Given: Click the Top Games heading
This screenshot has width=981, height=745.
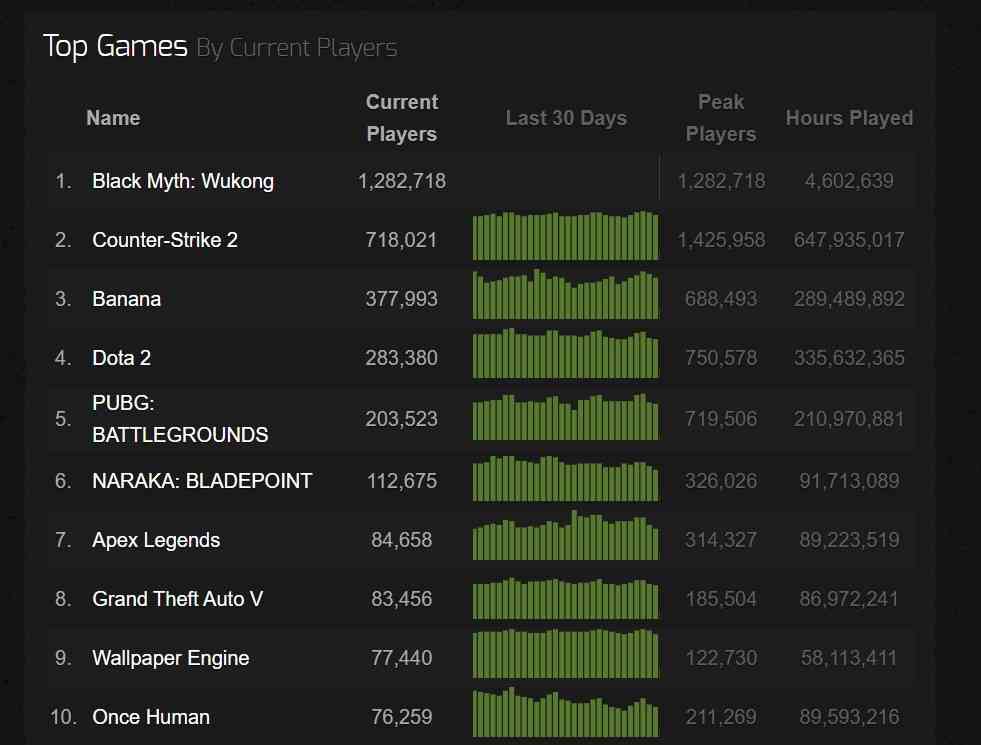Looking at the screenshot, I should click(115, 46).
